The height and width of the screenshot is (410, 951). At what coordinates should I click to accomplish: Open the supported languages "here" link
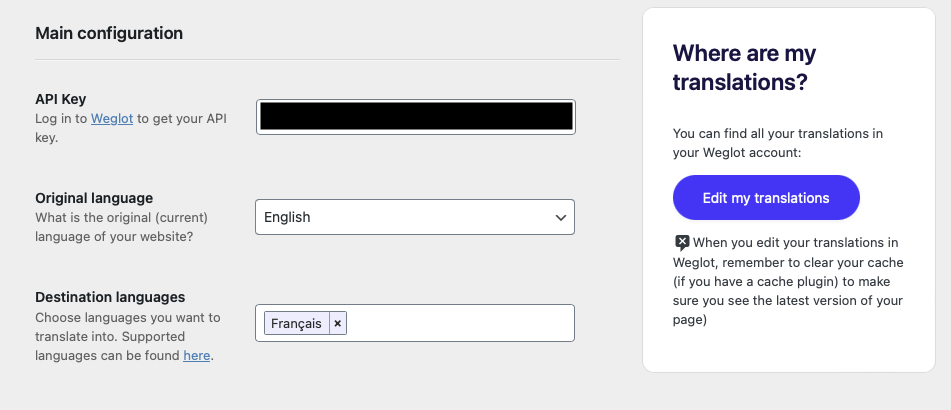[197, 355]
